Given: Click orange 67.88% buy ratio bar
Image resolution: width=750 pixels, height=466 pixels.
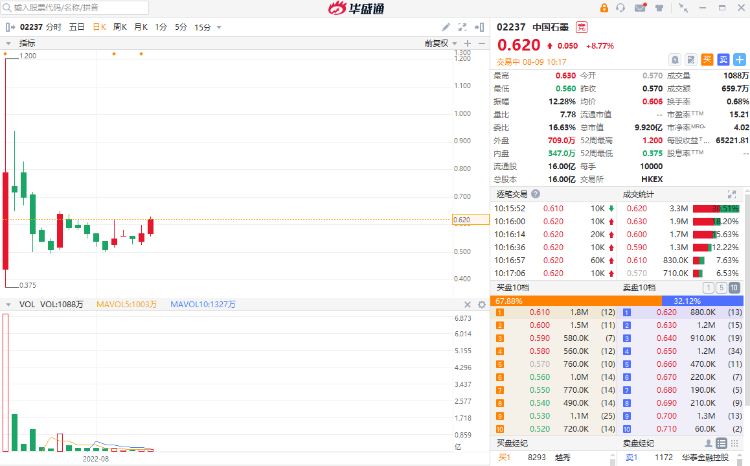Looking at the screenshot, I should pos(577,301).
